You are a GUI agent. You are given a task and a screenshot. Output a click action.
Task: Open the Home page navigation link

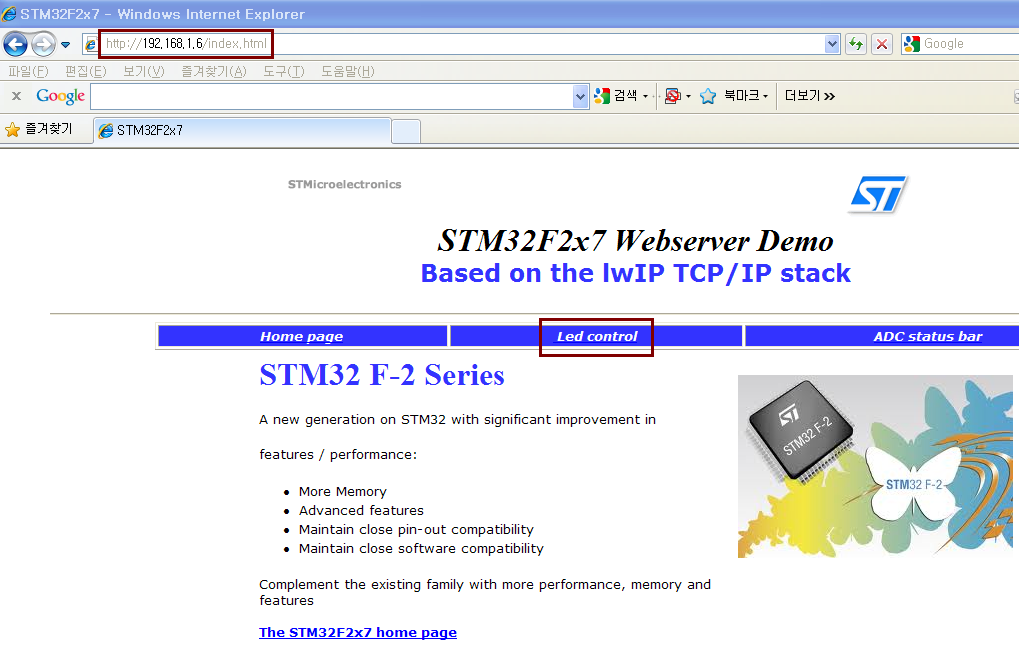pyautogui.click(x=302, y=336)
